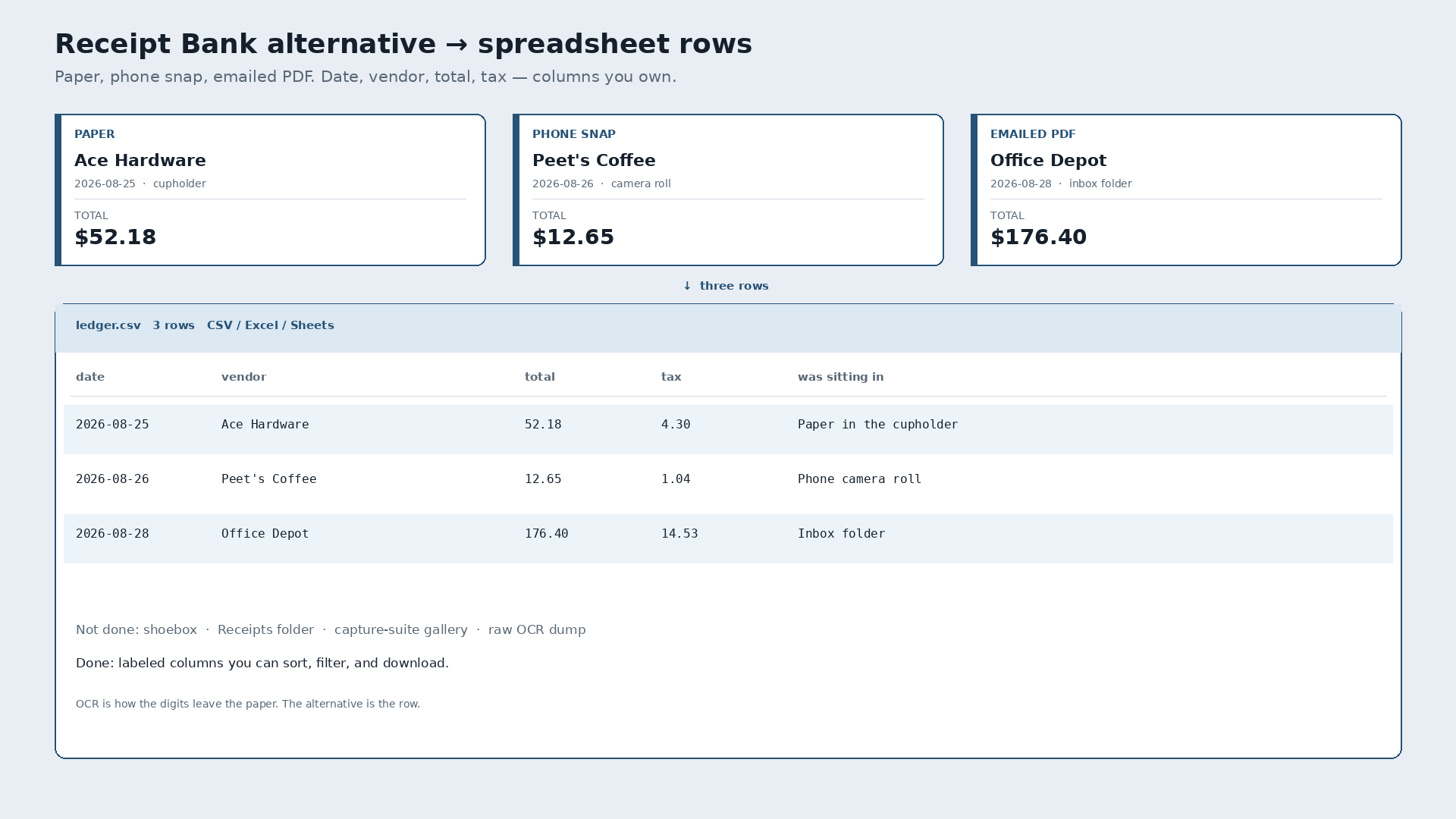The image size is (1456, 819).
Task: Select total cell 52.18 in ledger
Action: pyautogui.click(x=543, y=425)
